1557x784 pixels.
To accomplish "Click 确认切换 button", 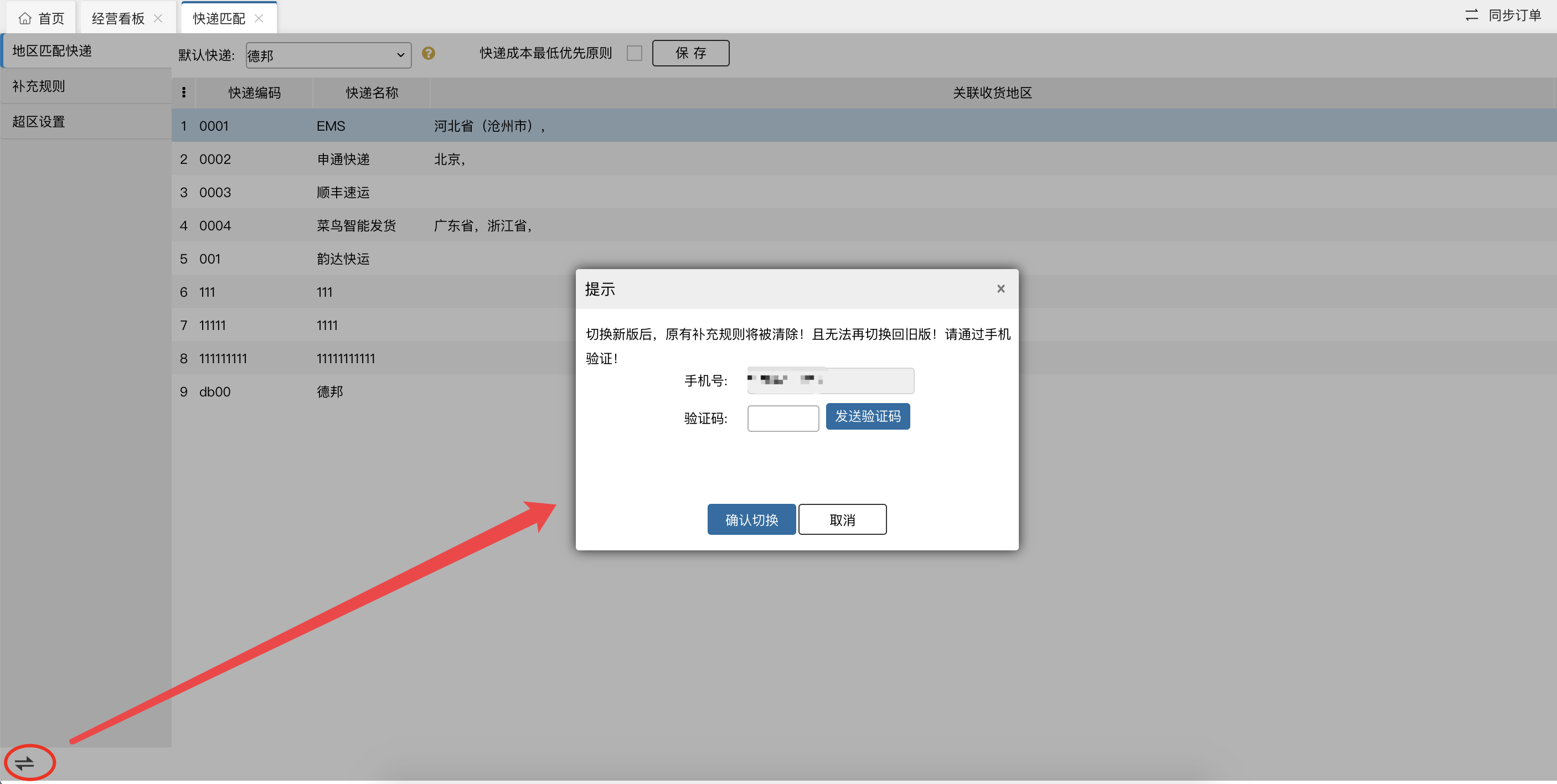I will point(751,519).
